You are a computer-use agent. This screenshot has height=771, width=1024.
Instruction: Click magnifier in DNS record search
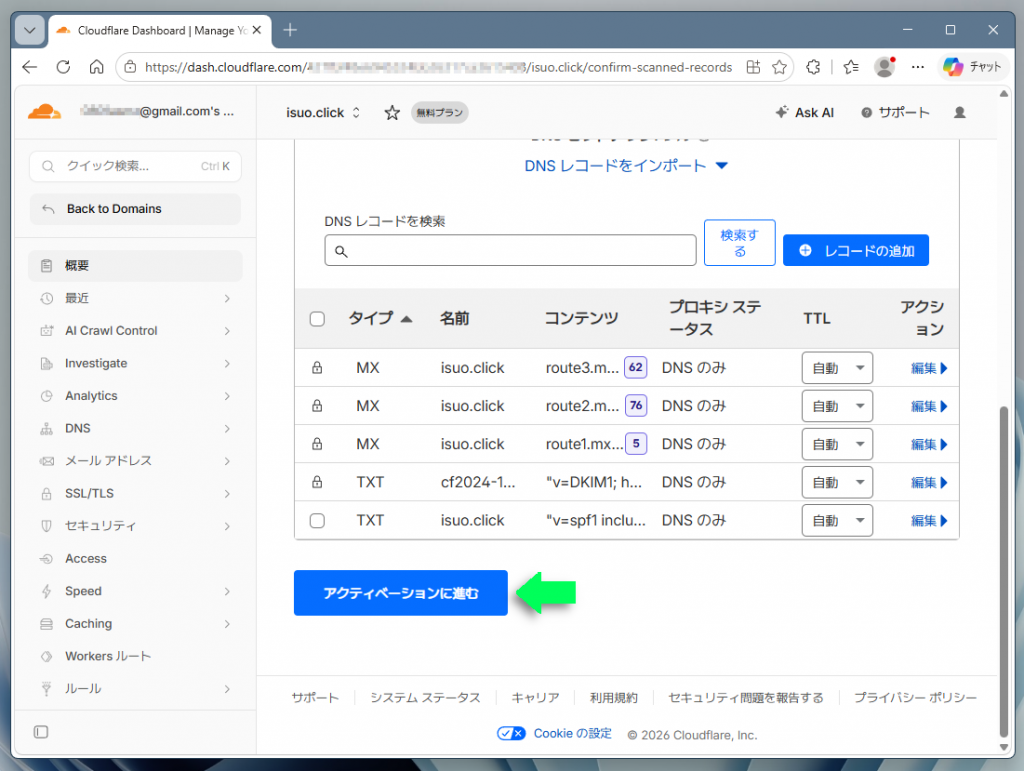pos(341,251)
